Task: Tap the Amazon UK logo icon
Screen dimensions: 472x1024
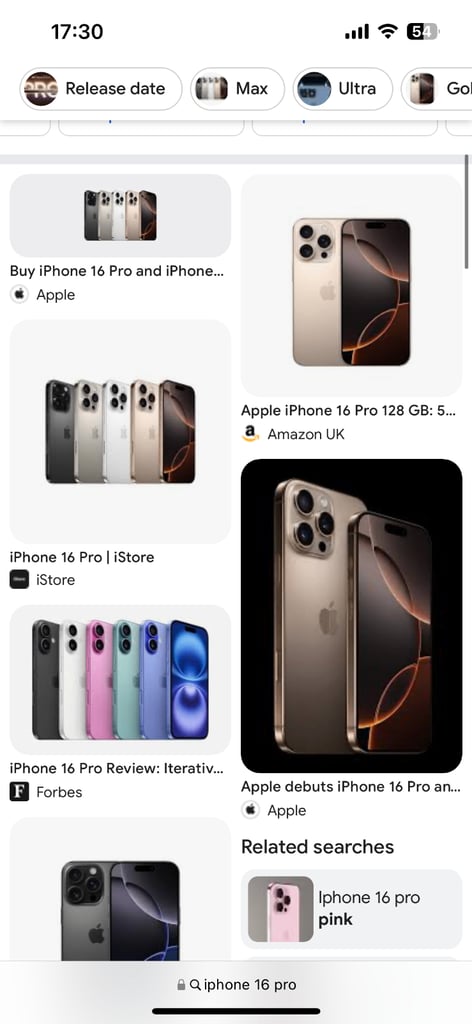Action: 250,434
